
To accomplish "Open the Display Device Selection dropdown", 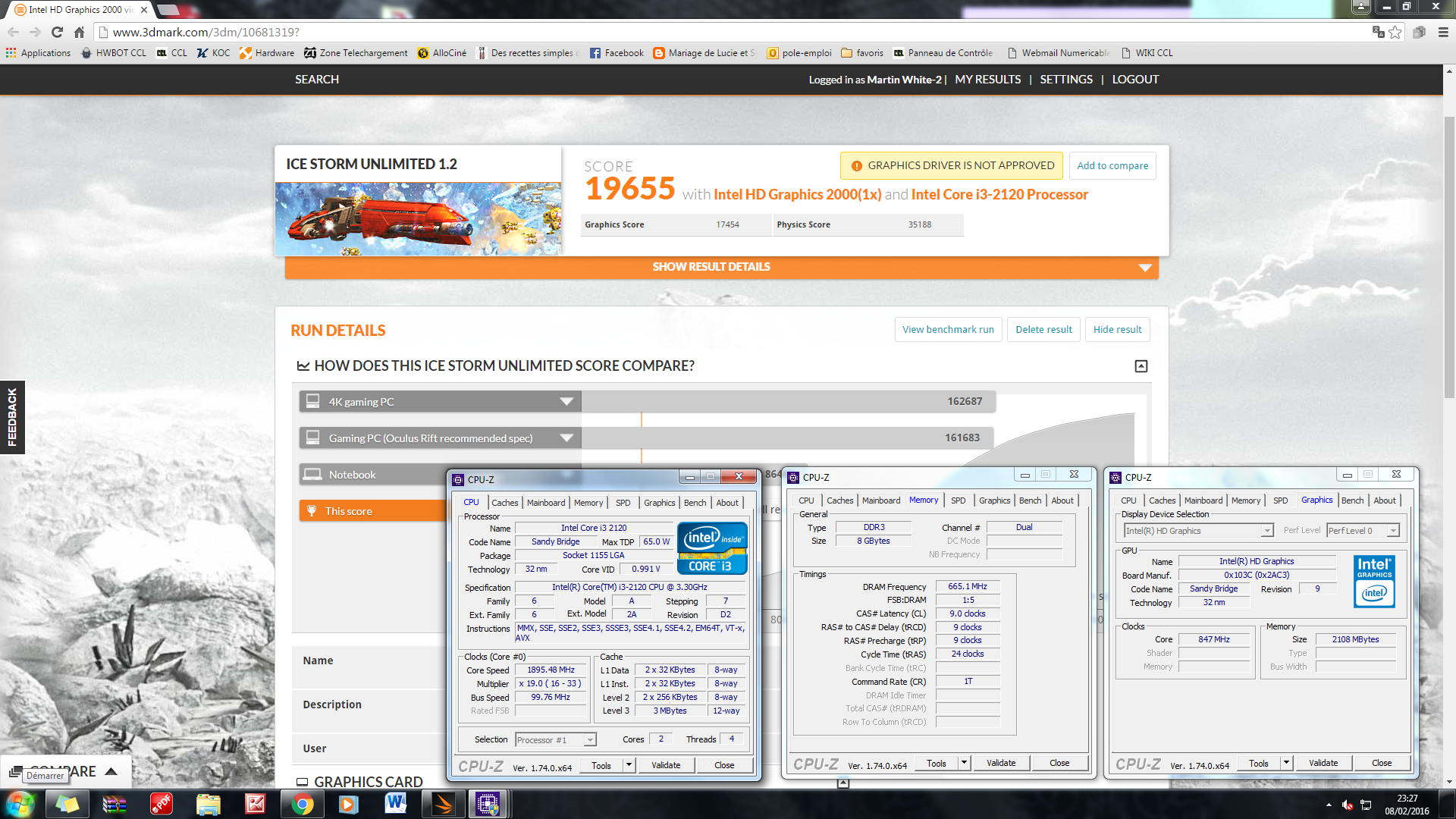I will point(1198,531).
